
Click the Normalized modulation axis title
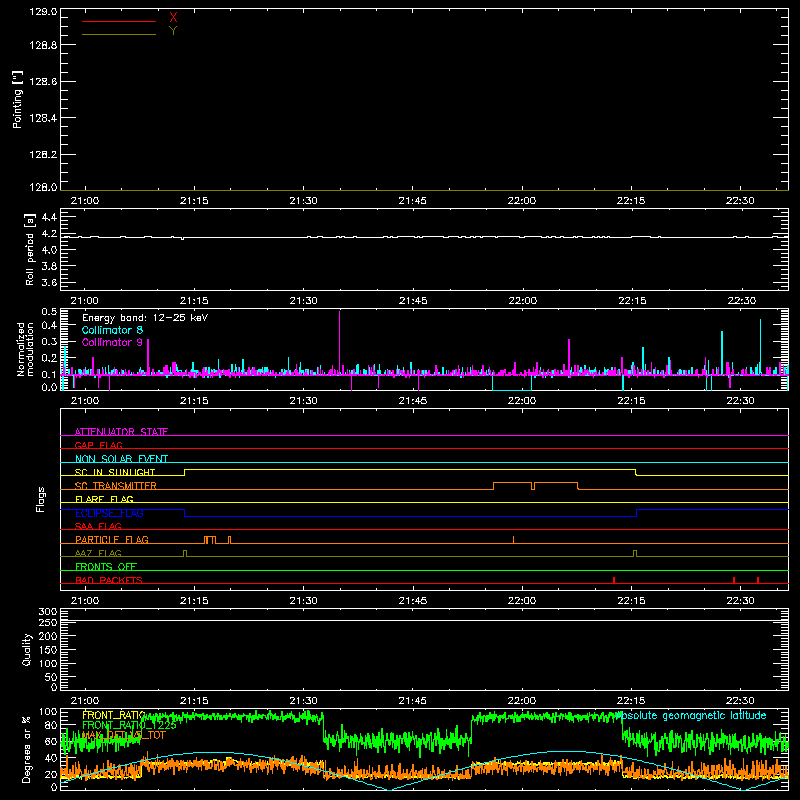pyautogui.click(x=25, y=349)
